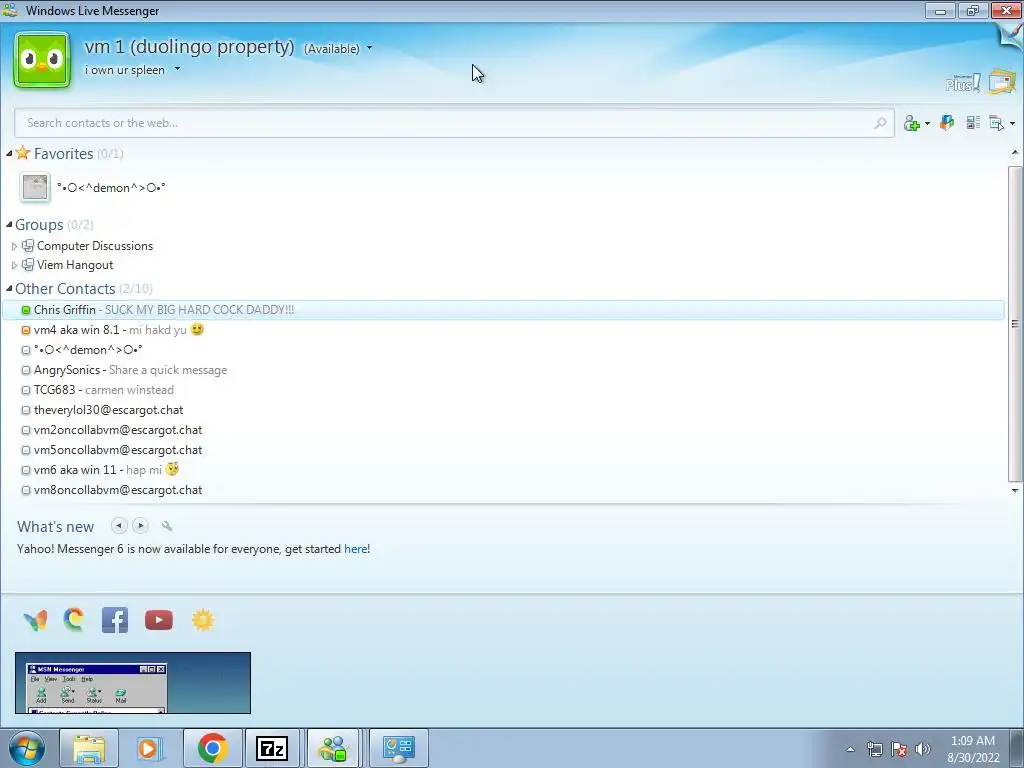The height and width of the screenshot is (768, 1024).
Task: Select vm8oncollabvm@escargot.chat contact
Action: [503, 490]
